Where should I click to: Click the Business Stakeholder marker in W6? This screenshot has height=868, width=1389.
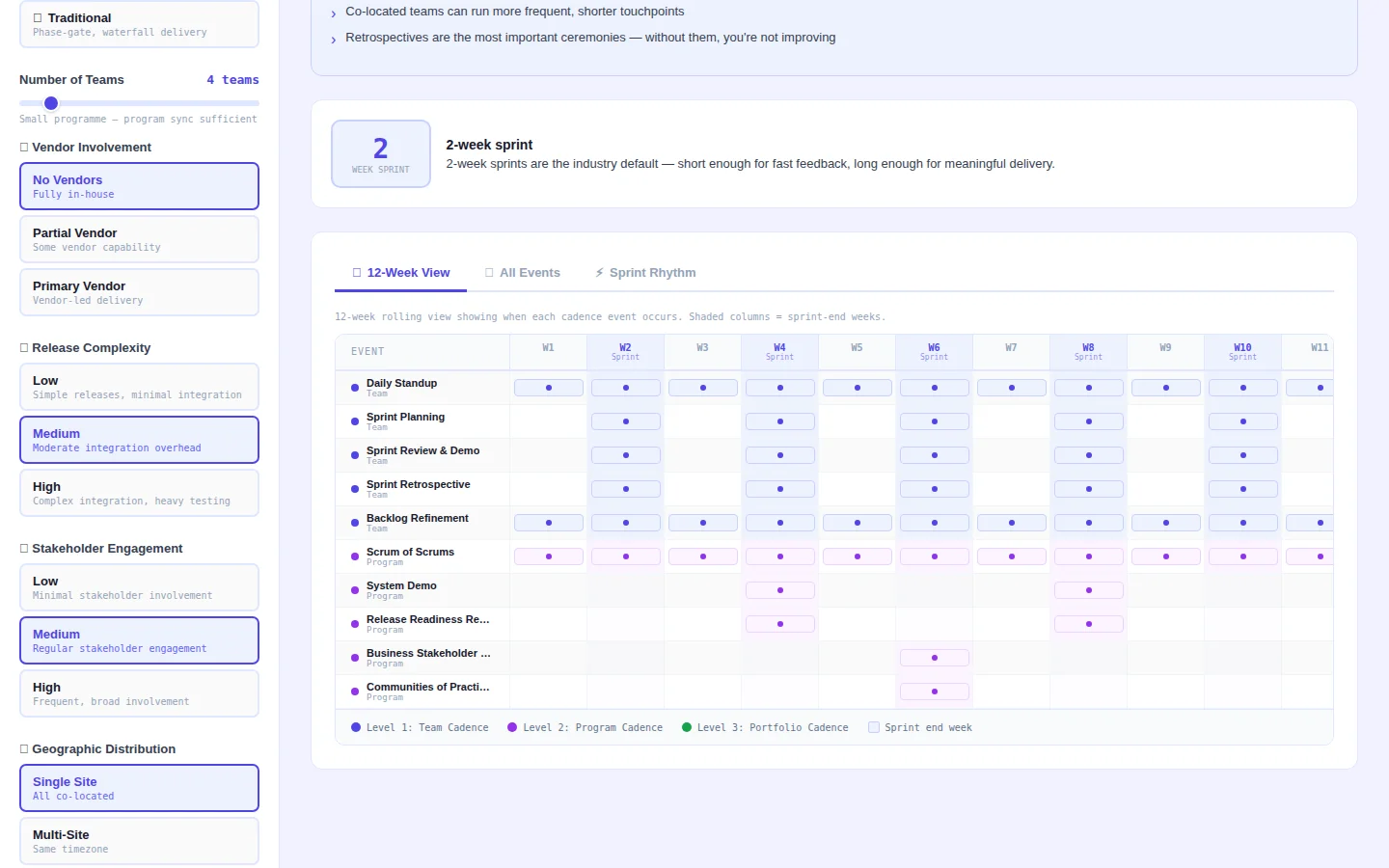pyautogui.click(x=934, y=658)
